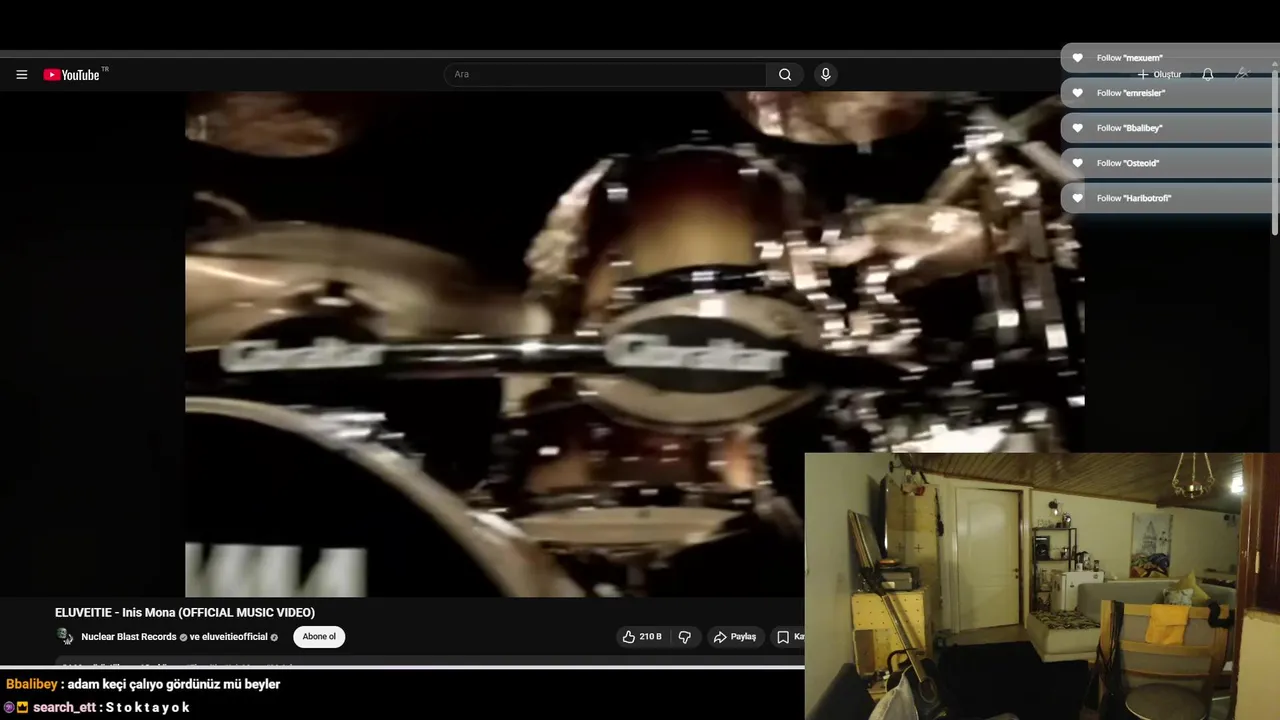Open notifications bell
Screen dimensions: 1280x720
[1208, 75]
